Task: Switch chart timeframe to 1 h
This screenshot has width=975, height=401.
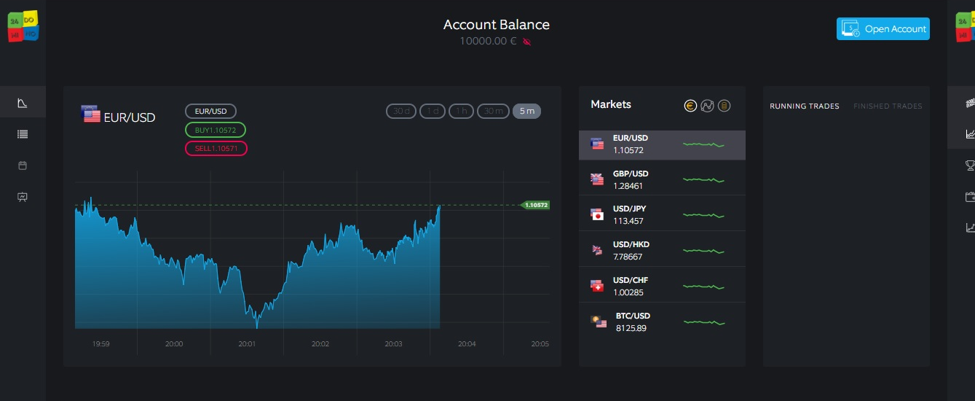Action: [460, 111]
